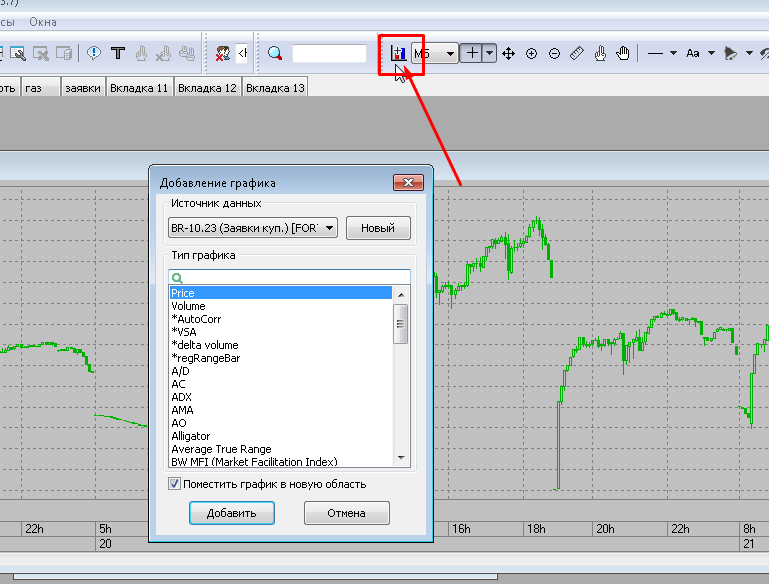Close the Добавление графика dialog
769x584 pixels.
tap(408, 182)
